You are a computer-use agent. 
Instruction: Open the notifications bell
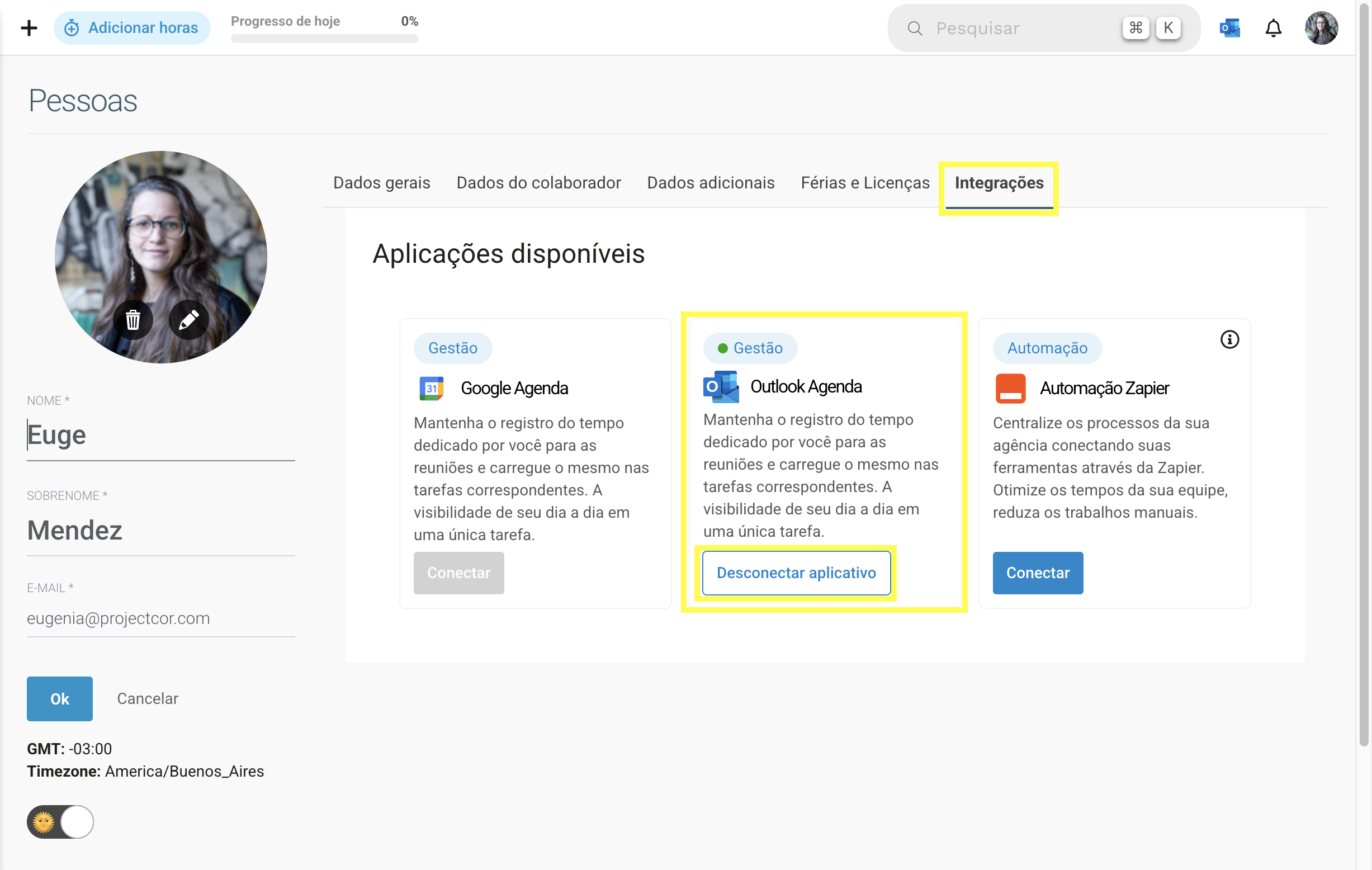1273,28
